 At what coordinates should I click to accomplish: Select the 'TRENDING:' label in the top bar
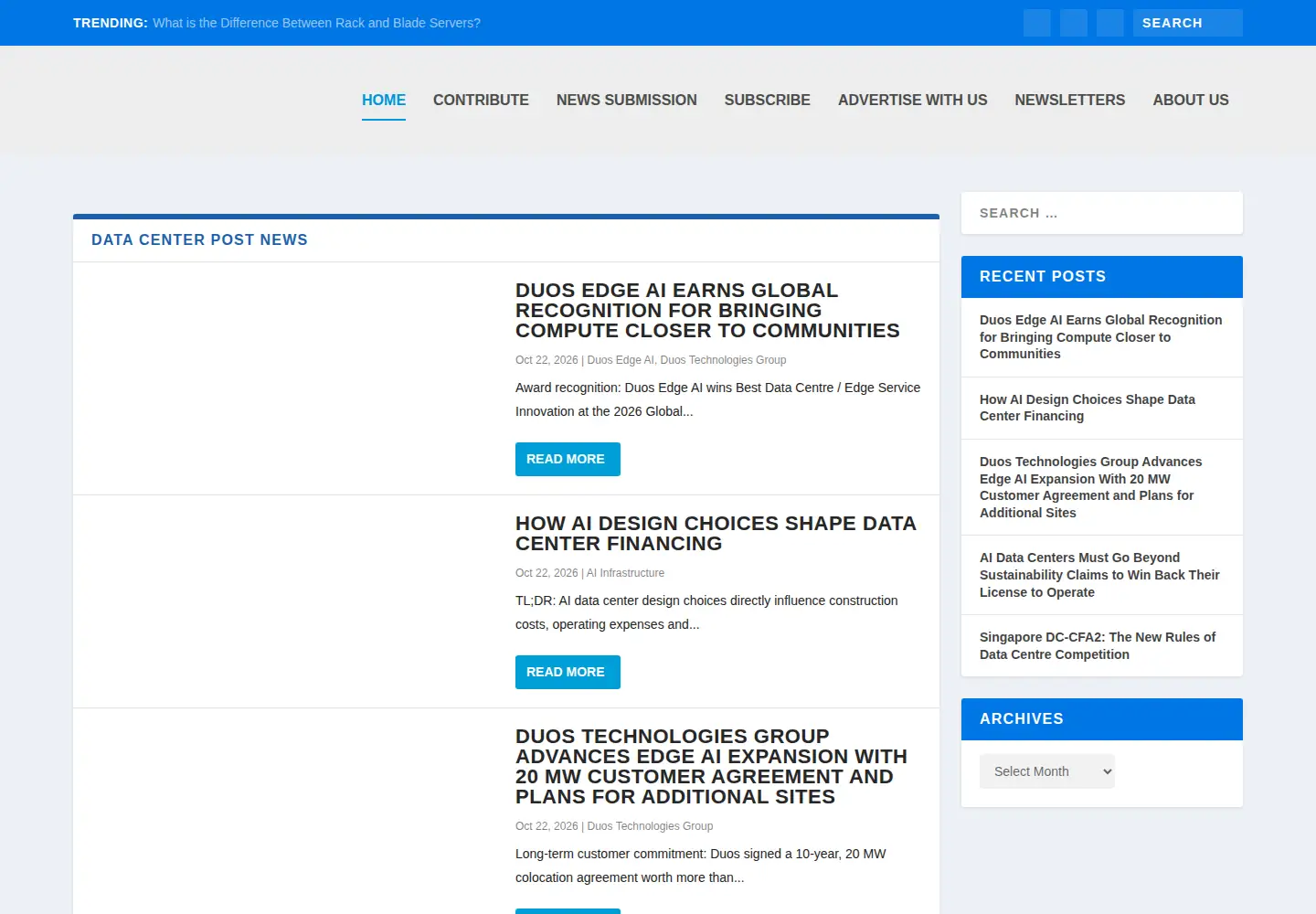point(111,23)
